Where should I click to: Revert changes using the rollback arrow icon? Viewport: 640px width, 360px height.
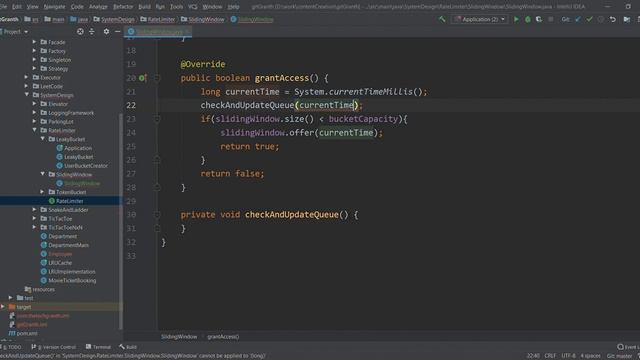pyautogui.click(x=612, y=19)
